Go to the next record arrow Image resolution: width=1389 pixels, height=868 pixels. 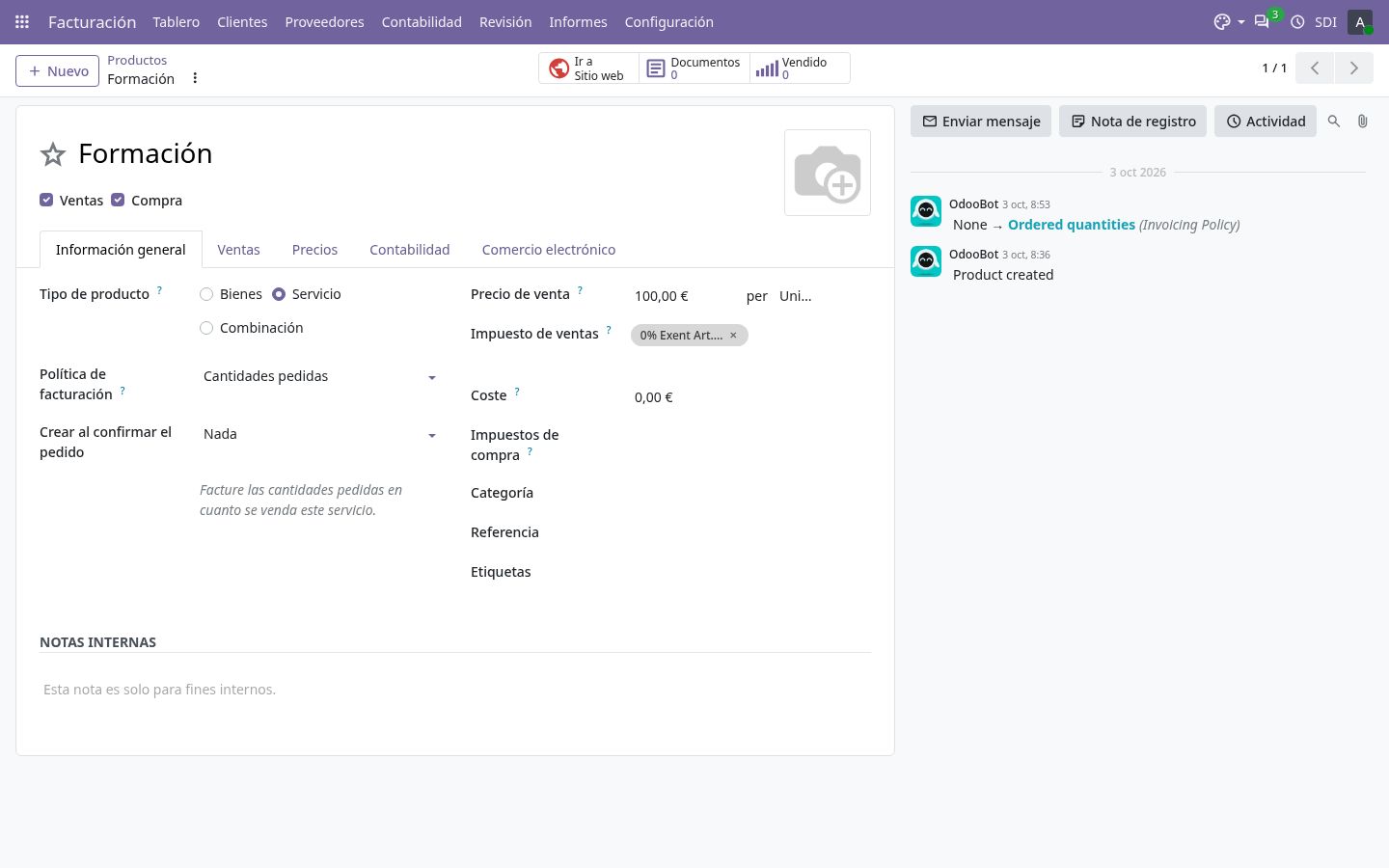[x=1353, y=68]
